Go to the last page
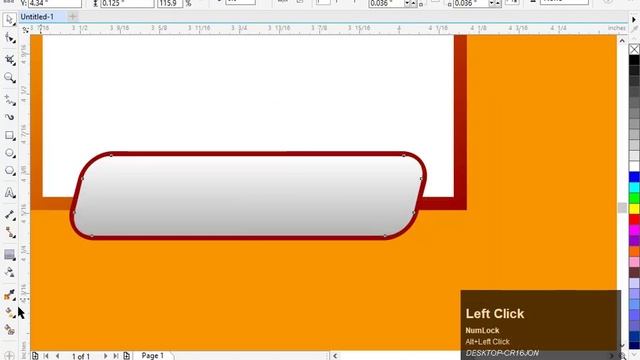The image size is (640, 360). (116, 356)
